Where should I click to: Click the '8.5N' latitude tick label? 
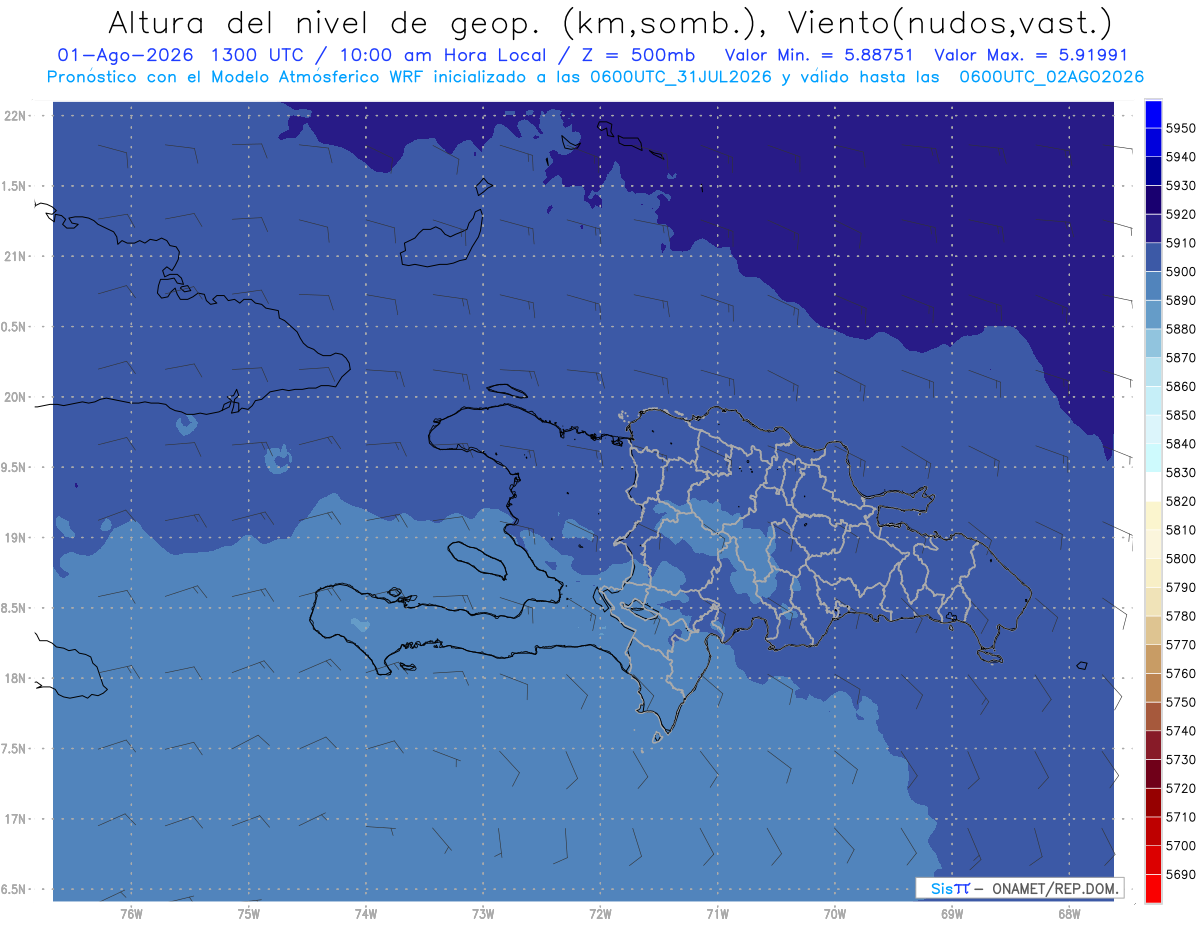[14, 608]
